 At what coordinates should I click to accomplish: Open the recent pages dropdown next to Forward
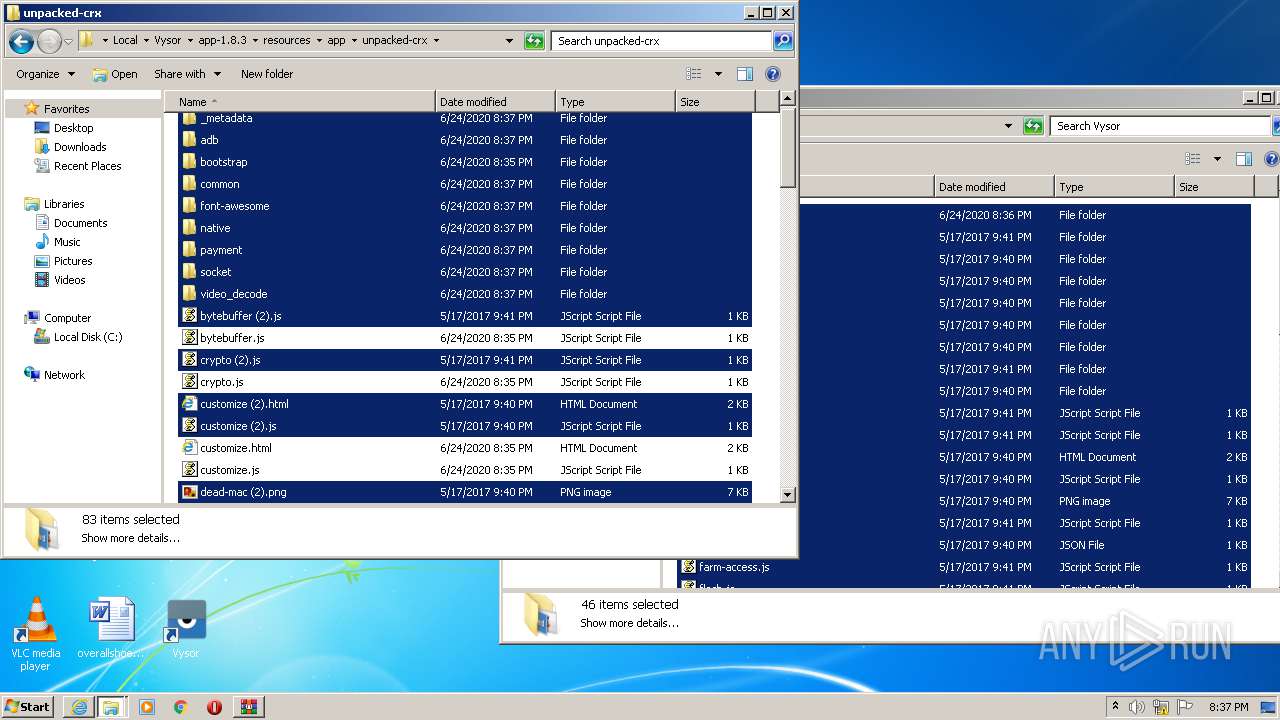(68, 42)
